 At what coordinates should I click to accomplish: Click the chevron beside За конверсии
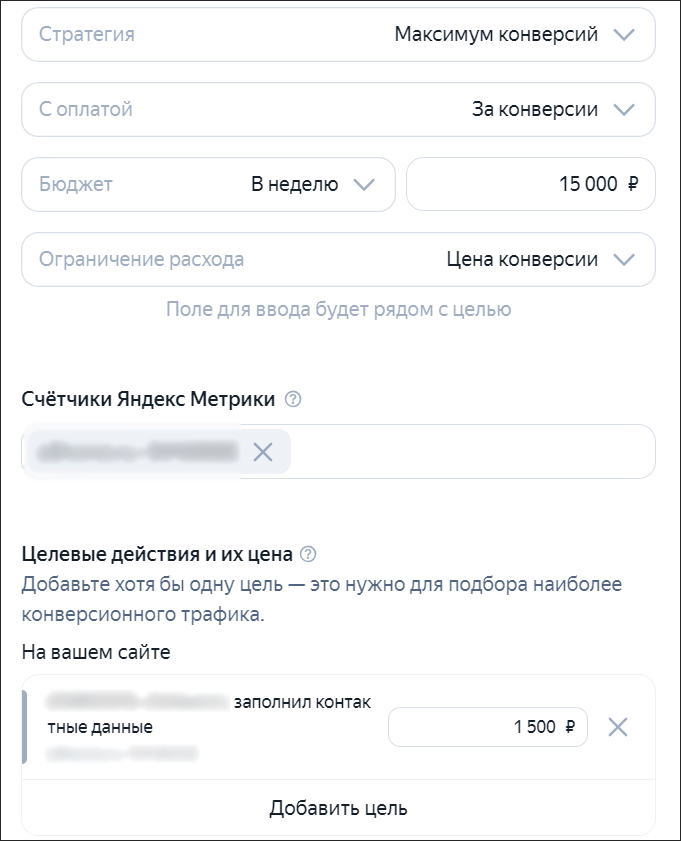tap(627, 109)
